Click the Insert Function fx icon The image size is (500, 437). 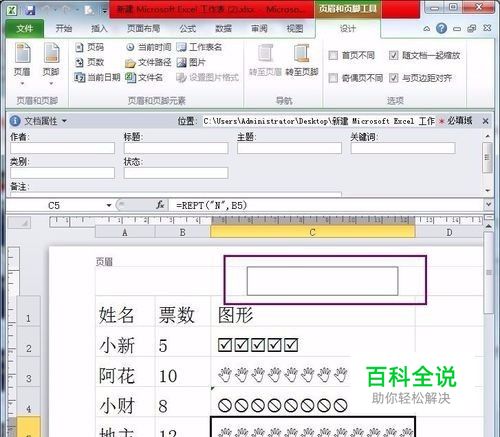pos(160,205)
